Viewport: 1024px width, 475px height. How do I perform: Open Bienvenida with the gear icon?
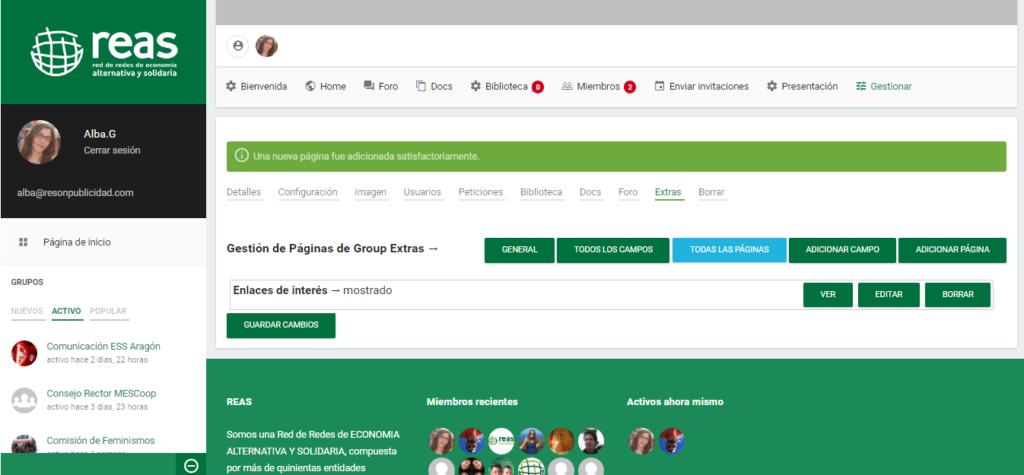click(231, 87)
